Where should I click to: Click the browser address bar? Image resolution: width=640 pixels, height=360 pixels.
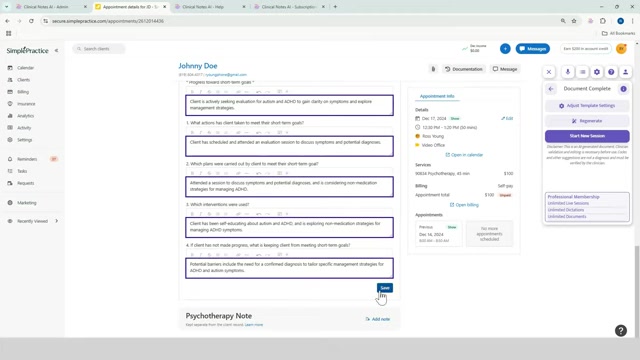point(302,21)
